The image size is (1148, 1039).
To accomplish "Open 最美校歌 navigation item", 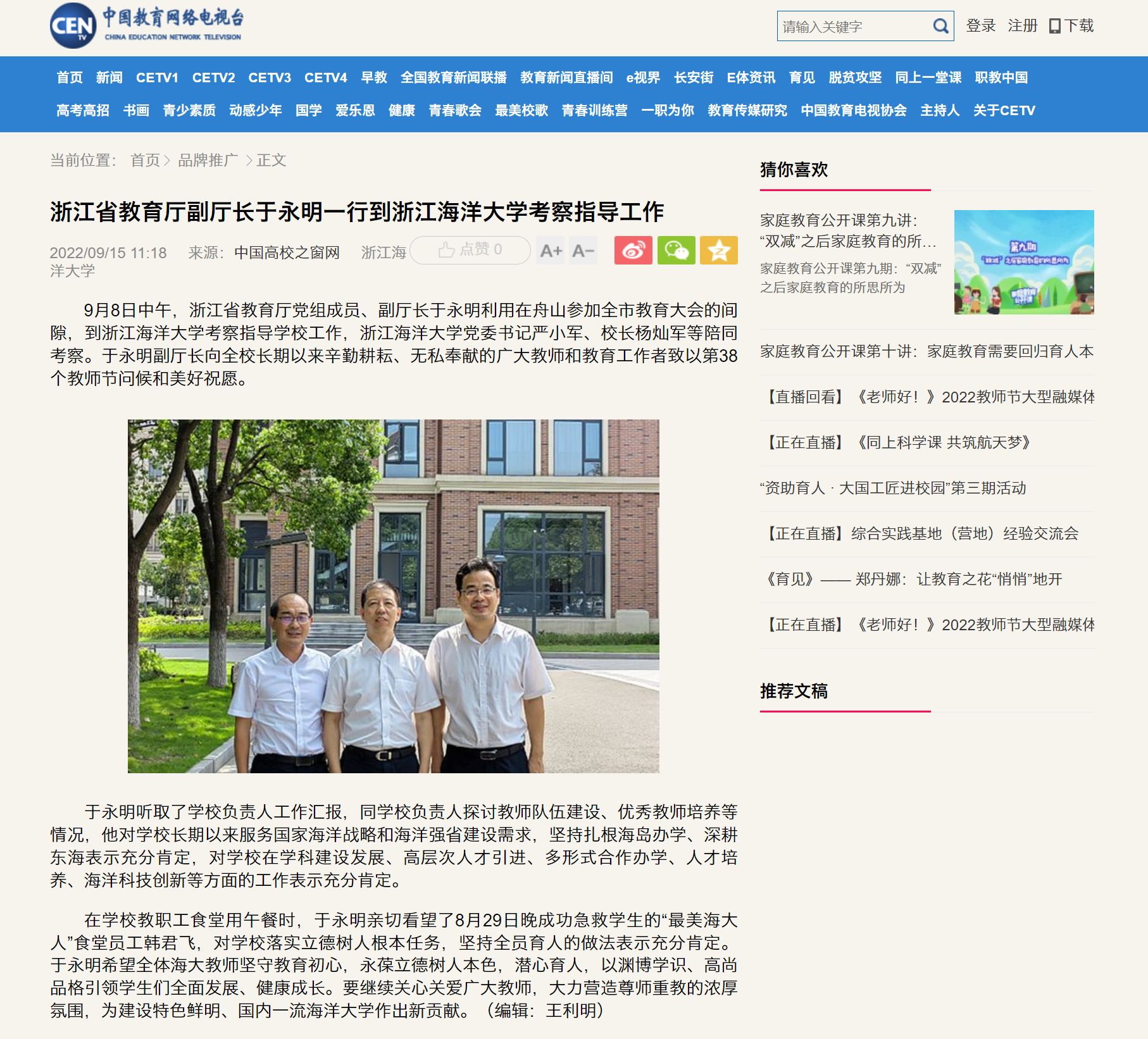I will [521, 110].
